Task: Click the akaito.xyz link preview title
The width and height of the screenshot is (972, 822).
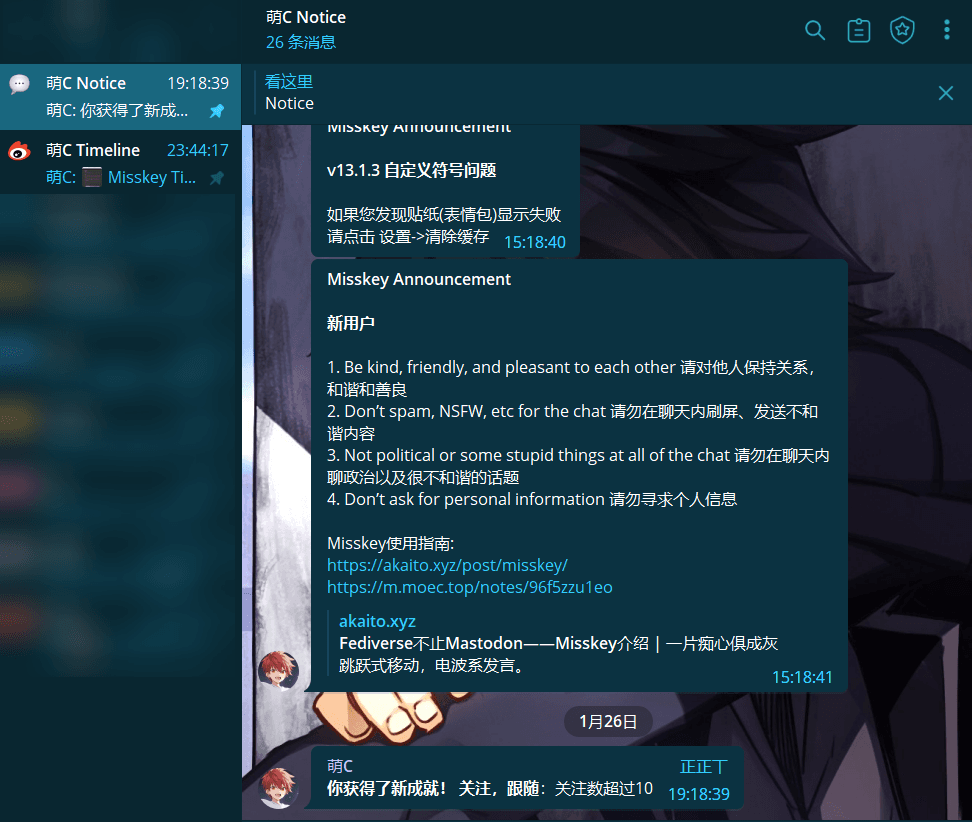Action: pyautogui.click(x=377, y=620)
